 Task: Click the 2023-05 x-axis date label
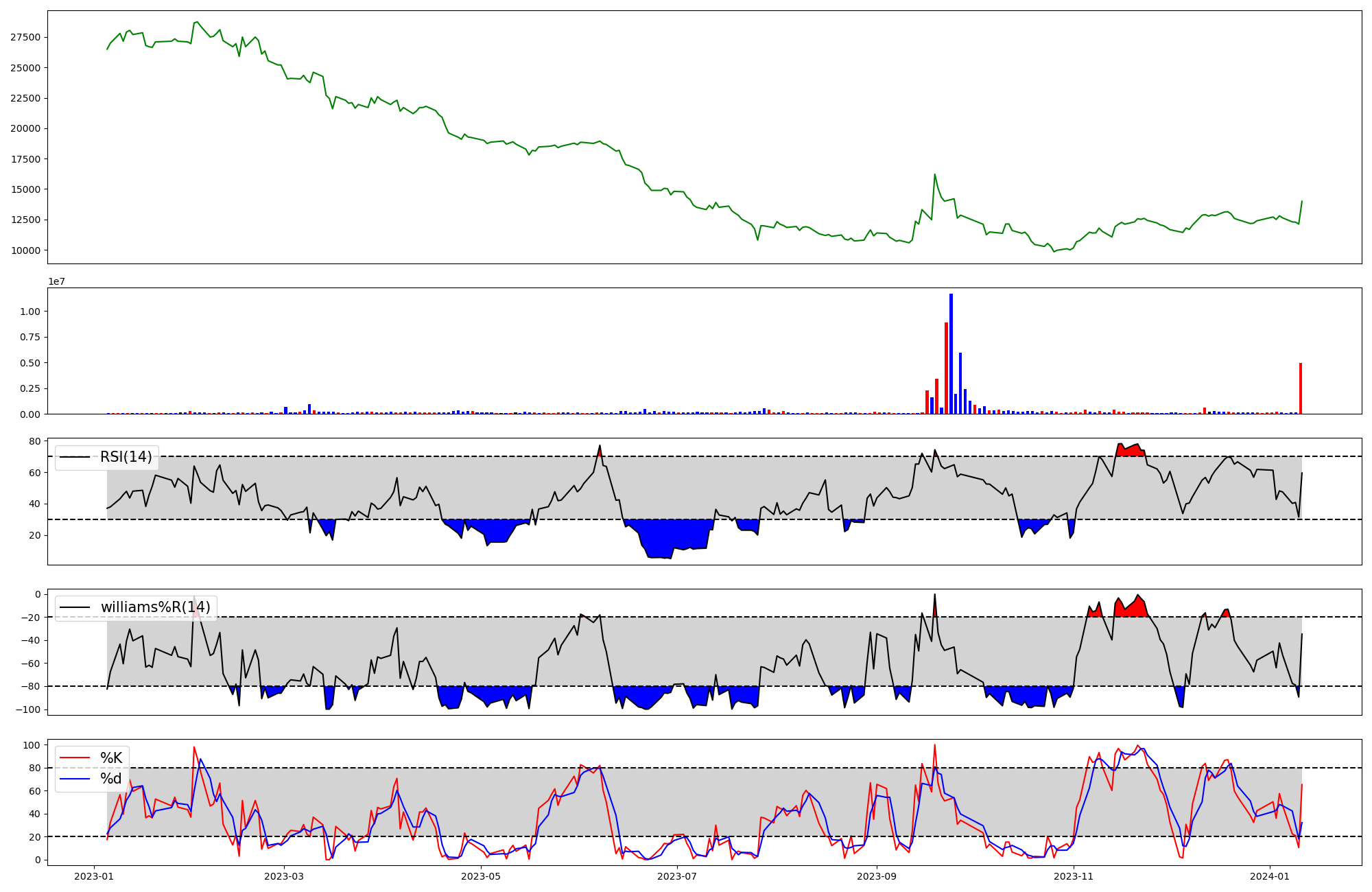click(x=481, y=876)
